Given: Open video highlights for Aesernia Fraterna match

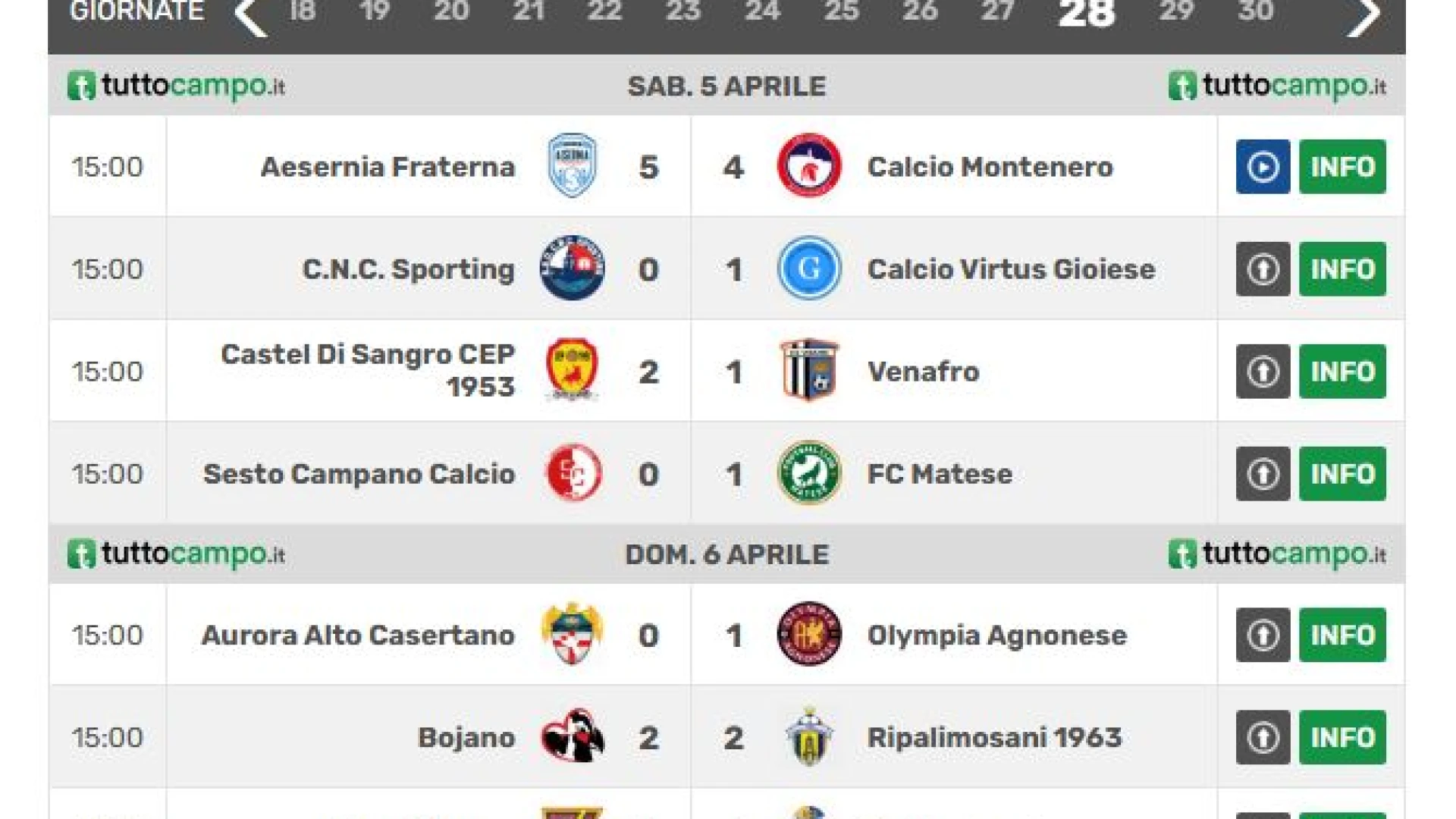Looking at the screenshot, I should [1263, 167].
